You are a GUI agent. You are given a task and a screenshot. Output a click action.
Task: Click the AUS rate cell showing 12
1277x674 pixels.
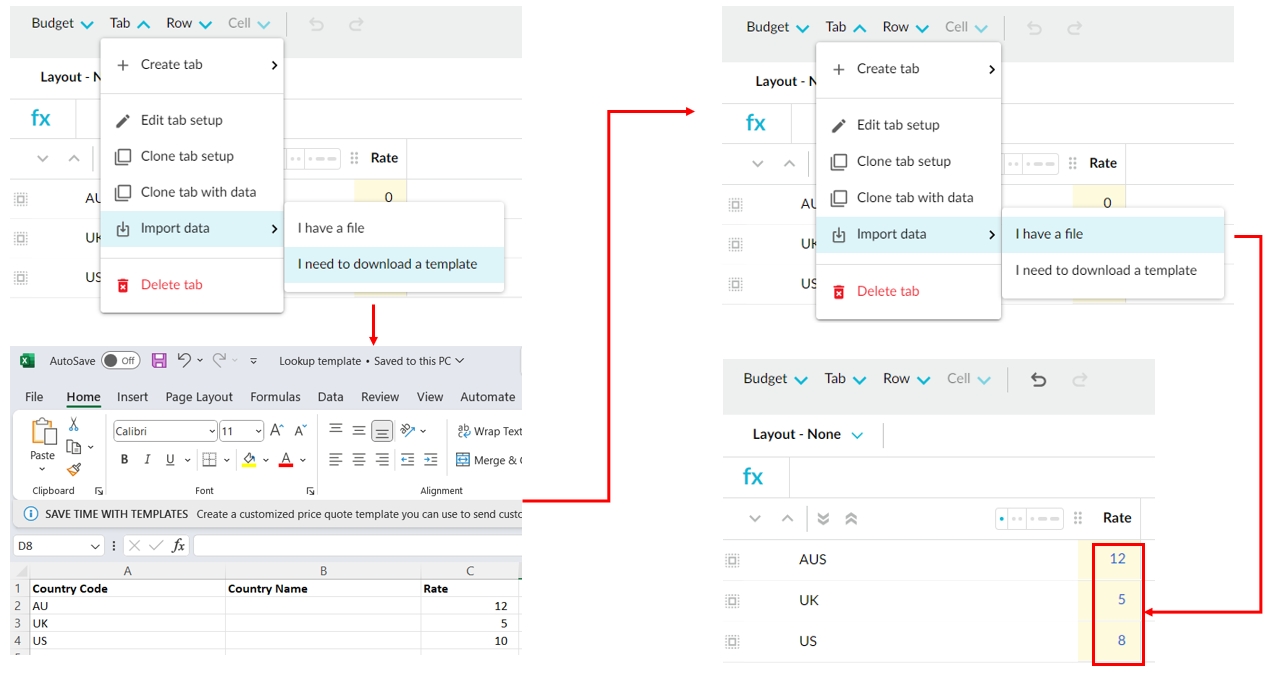(x=1117, y=559)
